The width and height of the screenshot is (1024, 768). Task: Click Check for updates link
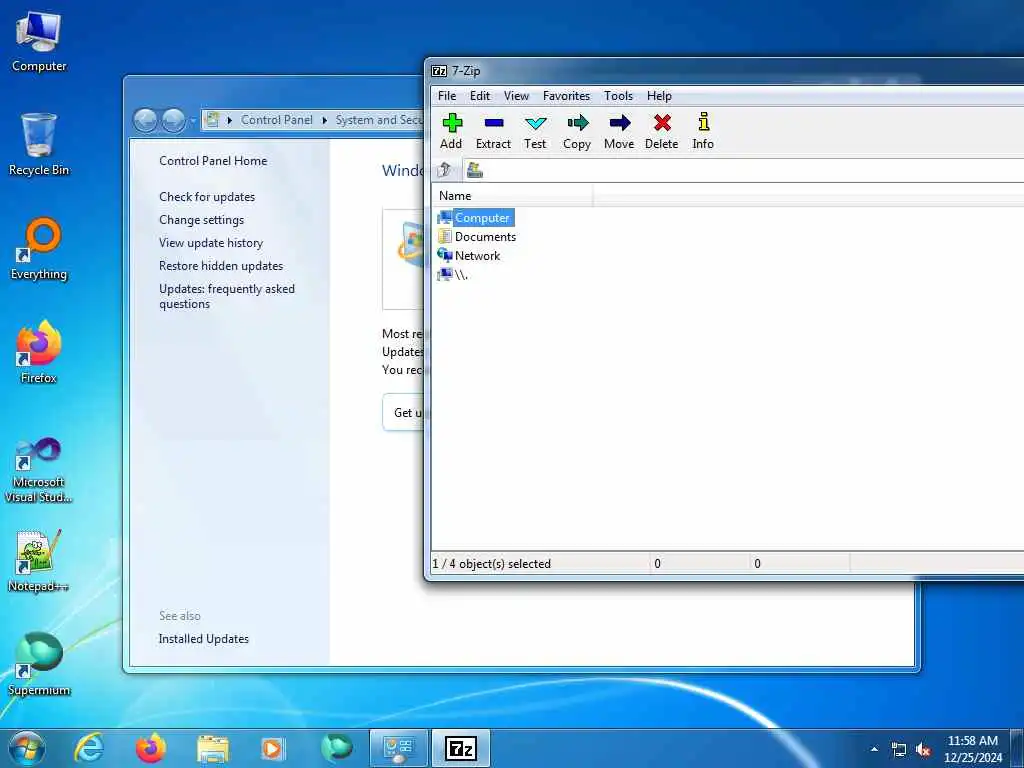[x=207, y=197]
